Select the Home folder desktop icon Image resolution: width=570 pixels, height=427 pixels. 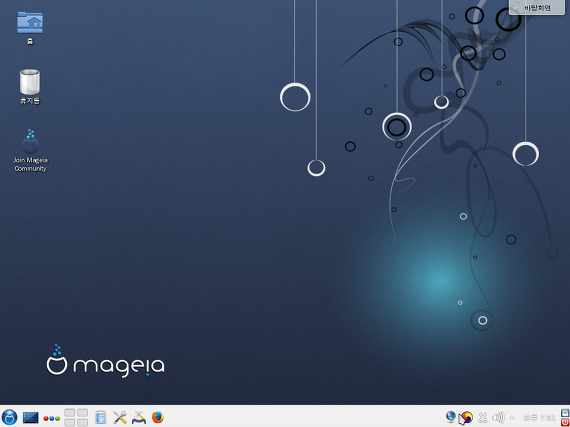30,28
